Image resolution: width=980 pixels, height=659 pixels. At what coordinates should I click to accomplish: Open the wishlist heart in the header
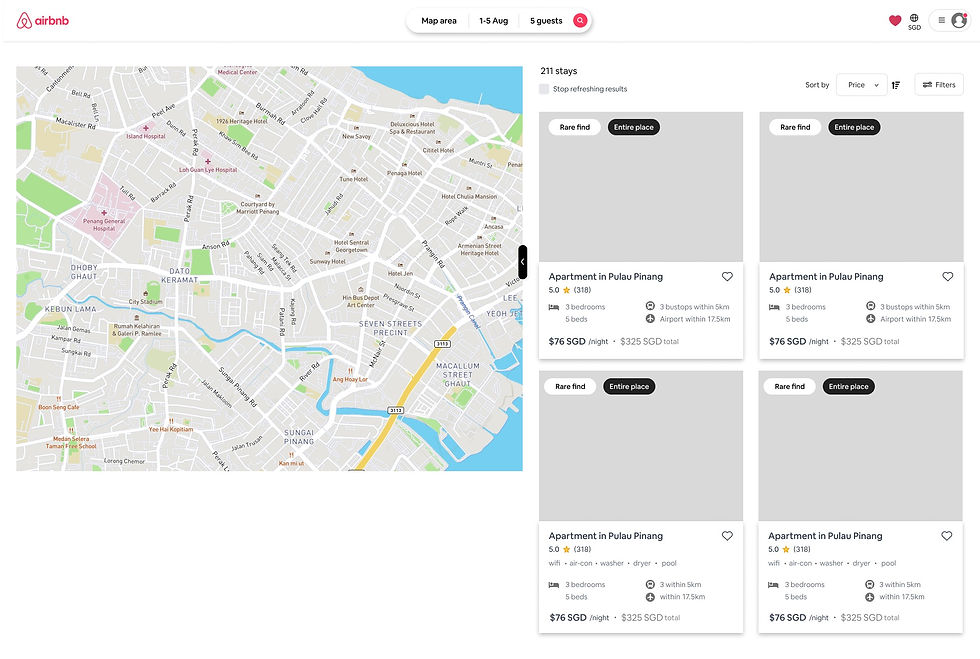895,21
